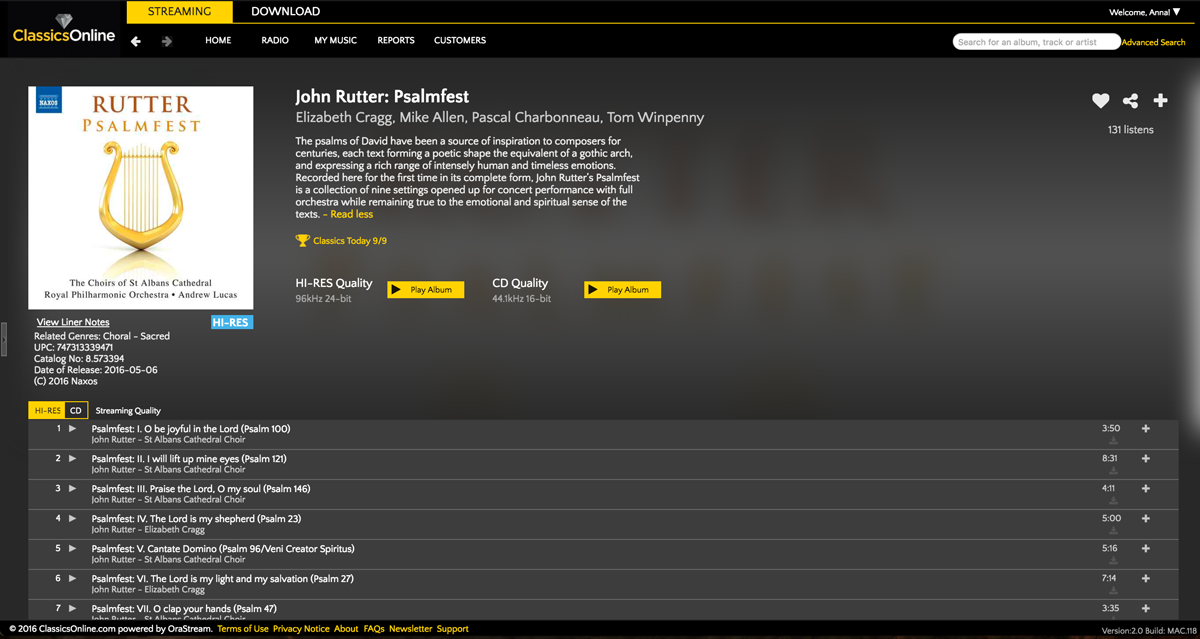
Task: Switch streaming quality to CD
Action: [x=76, y=411]
